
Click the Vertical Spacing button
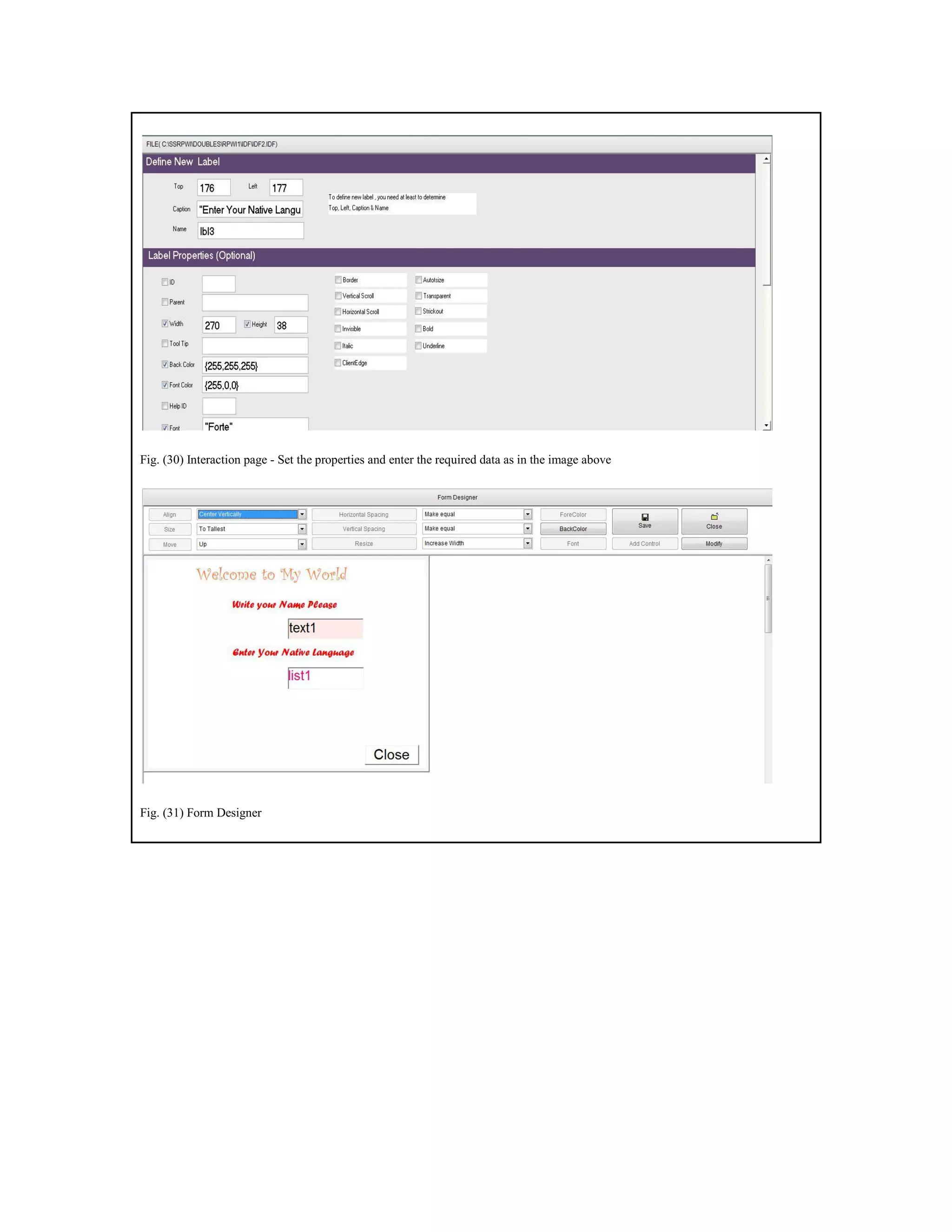coord(364,529)
